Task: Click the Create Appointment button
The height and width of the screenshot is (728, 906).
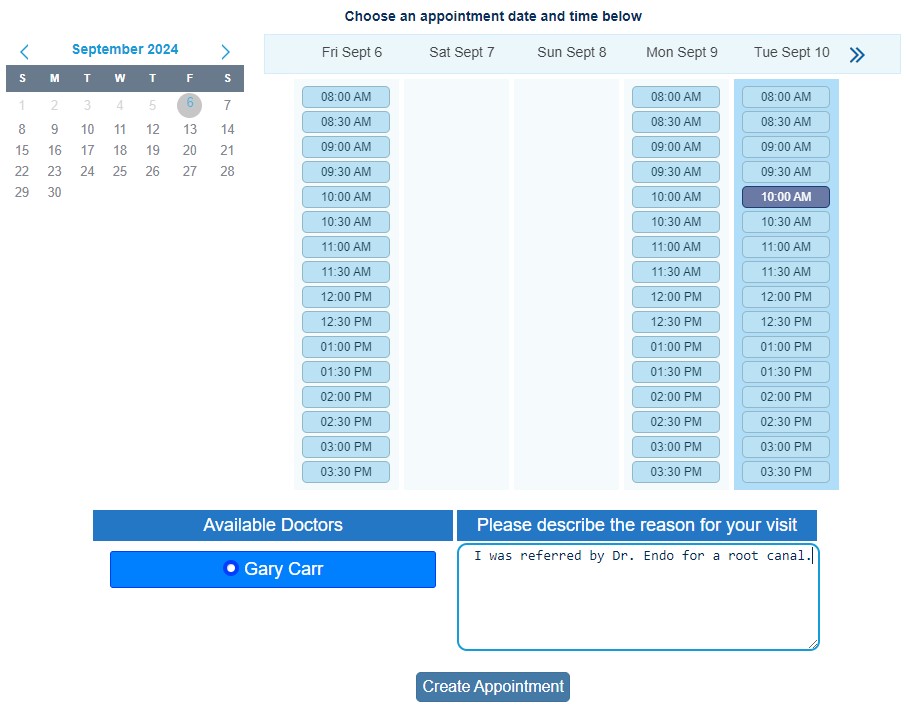Action: coord(492,687)
